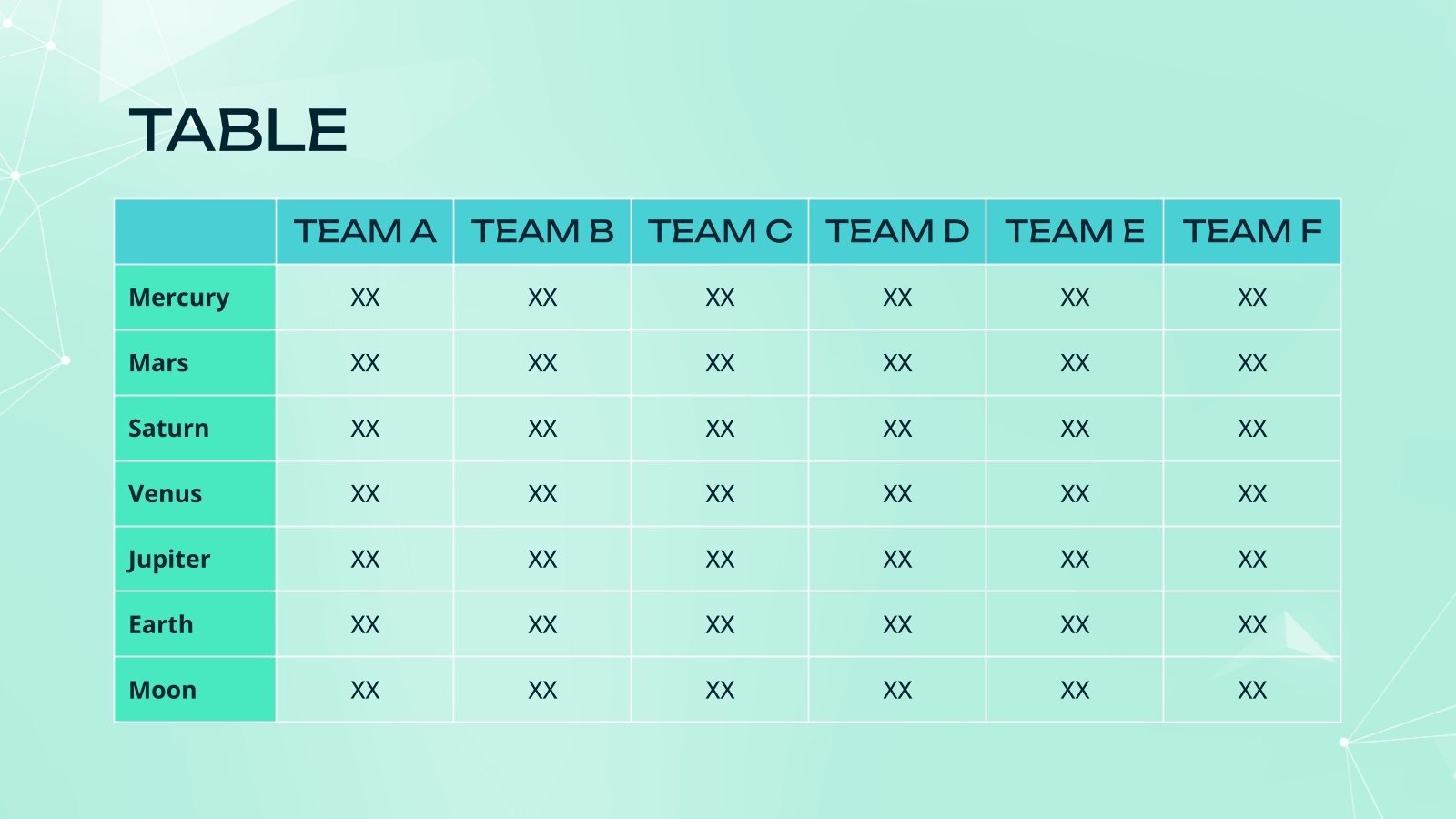Select the TEAM B column header
The image size is (1456, 819).
click(x=542, y=231)
